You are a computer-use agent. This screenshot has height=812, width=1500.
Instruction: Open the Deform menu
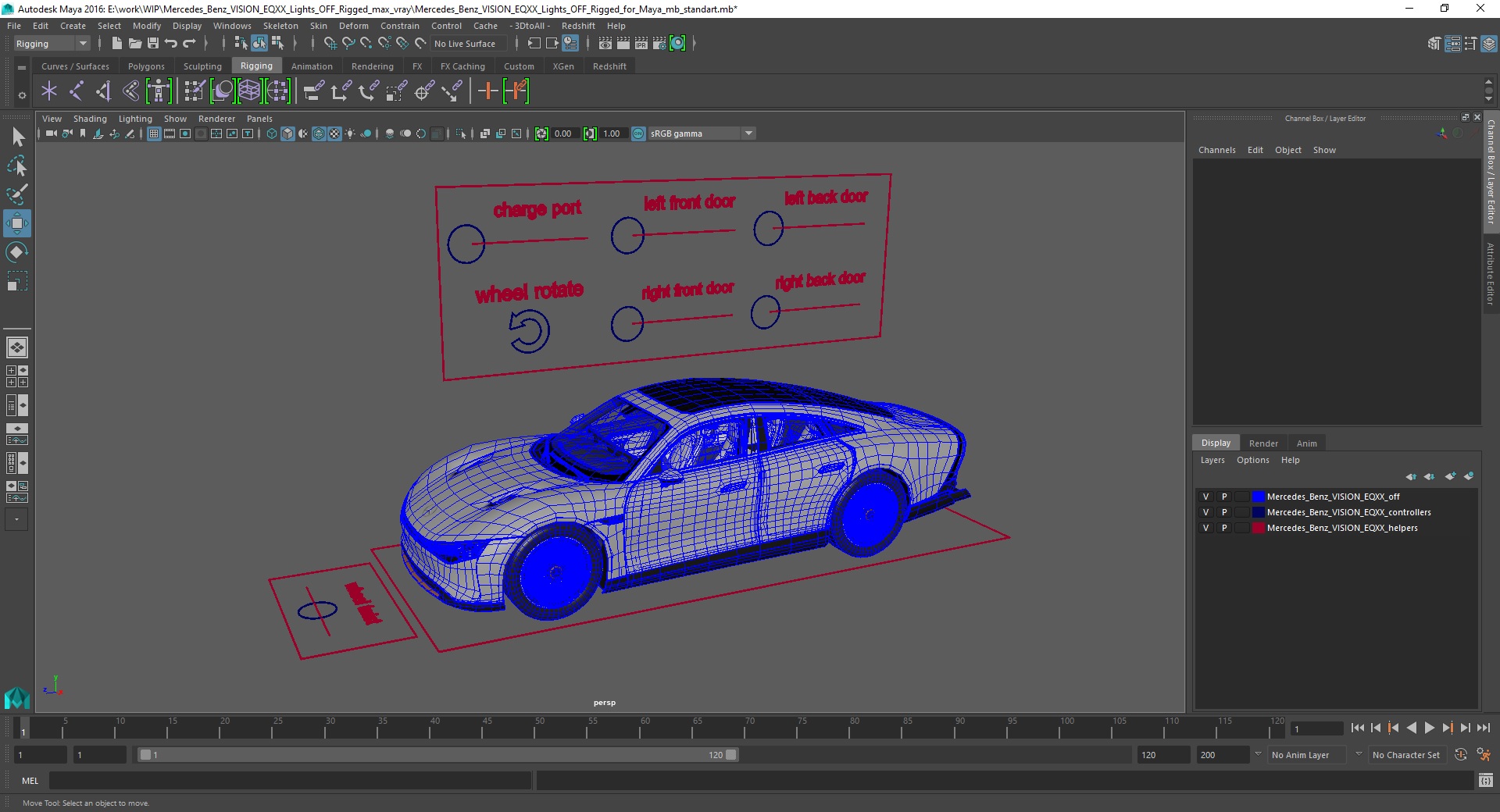click(353, 26)
